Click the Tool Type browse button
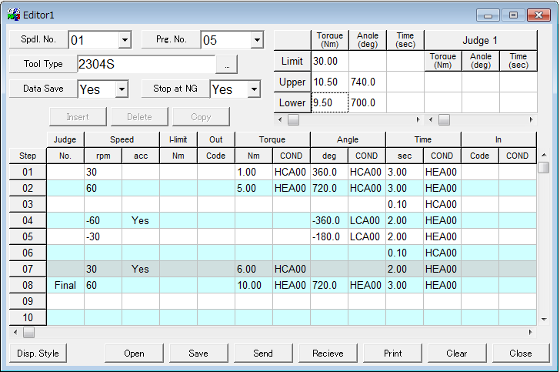This screenshot has height=372, width=560. point(227,65)
